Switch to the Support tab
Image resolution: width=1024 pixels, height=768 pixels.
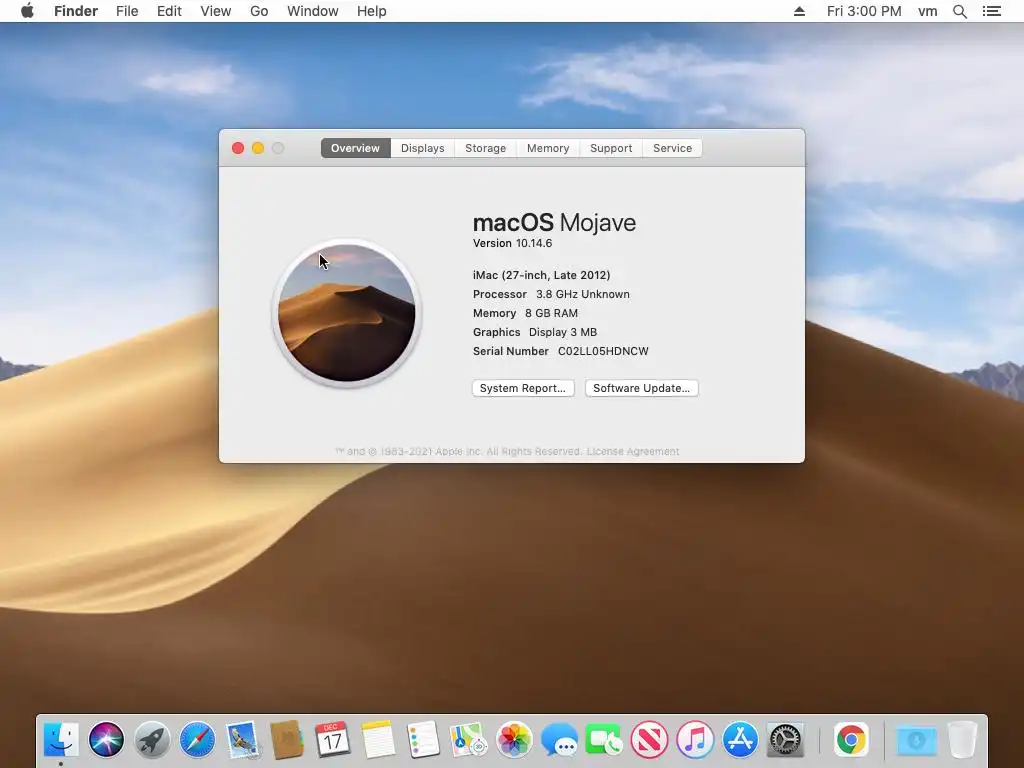611,148
